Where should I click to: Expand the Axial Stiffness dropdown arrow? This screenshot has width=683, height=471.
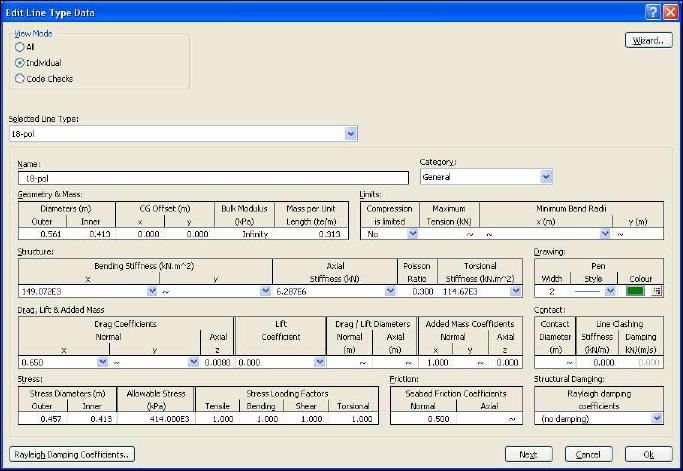pyautogui.click(x=390, y=291)
